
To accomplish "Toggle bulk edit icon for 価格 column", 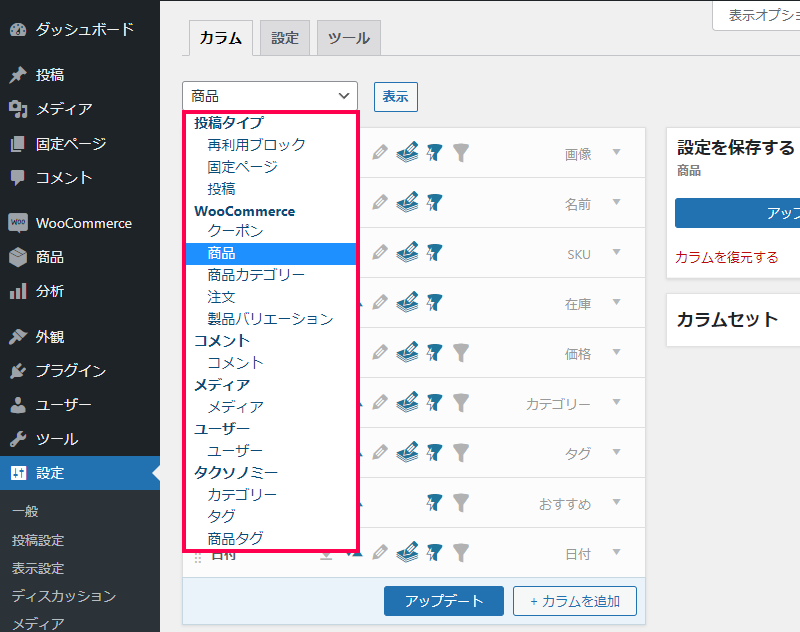I will point(407,352).
